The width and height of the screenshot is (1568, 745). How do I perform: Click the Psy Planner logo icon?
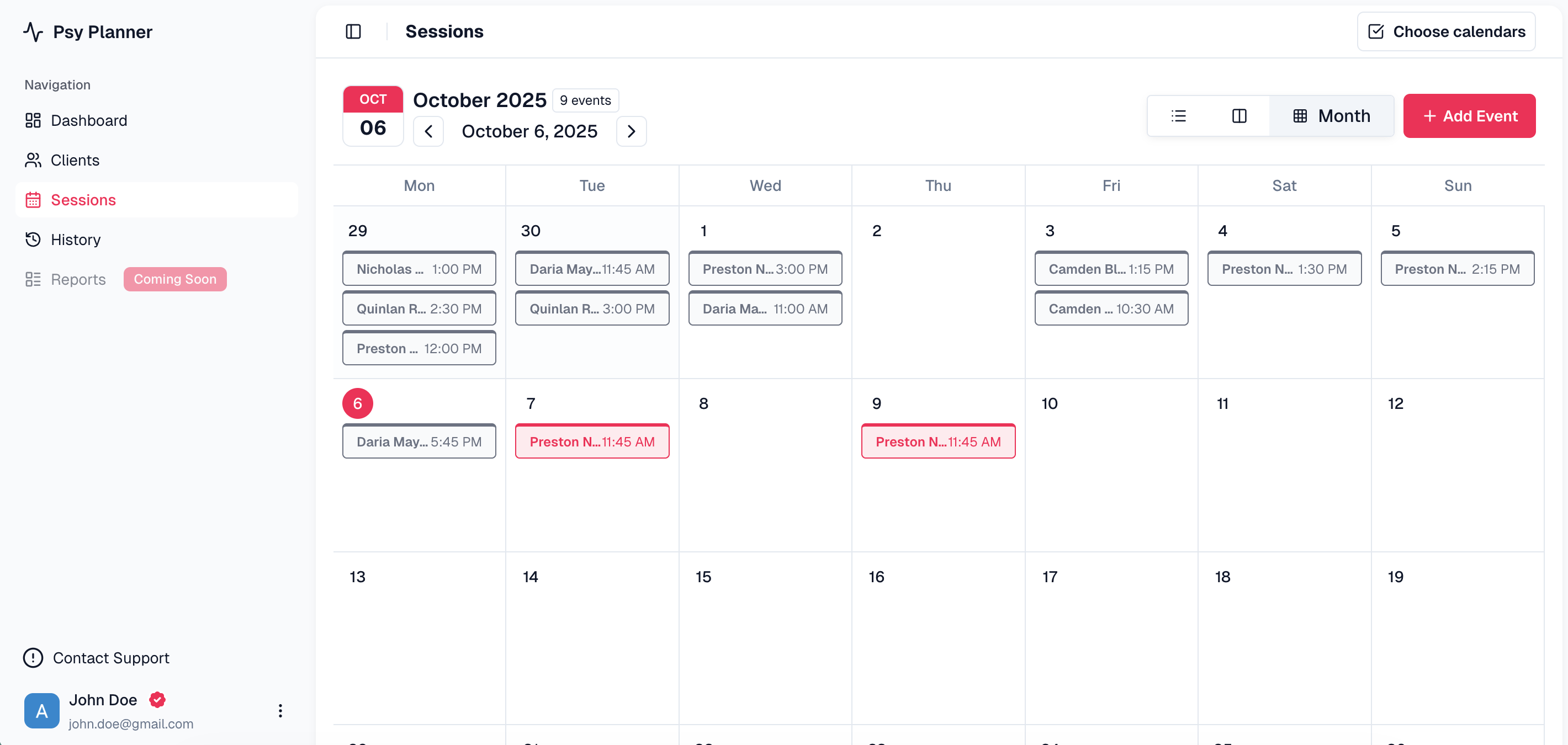pyautogui.click(x=33, y=31)
